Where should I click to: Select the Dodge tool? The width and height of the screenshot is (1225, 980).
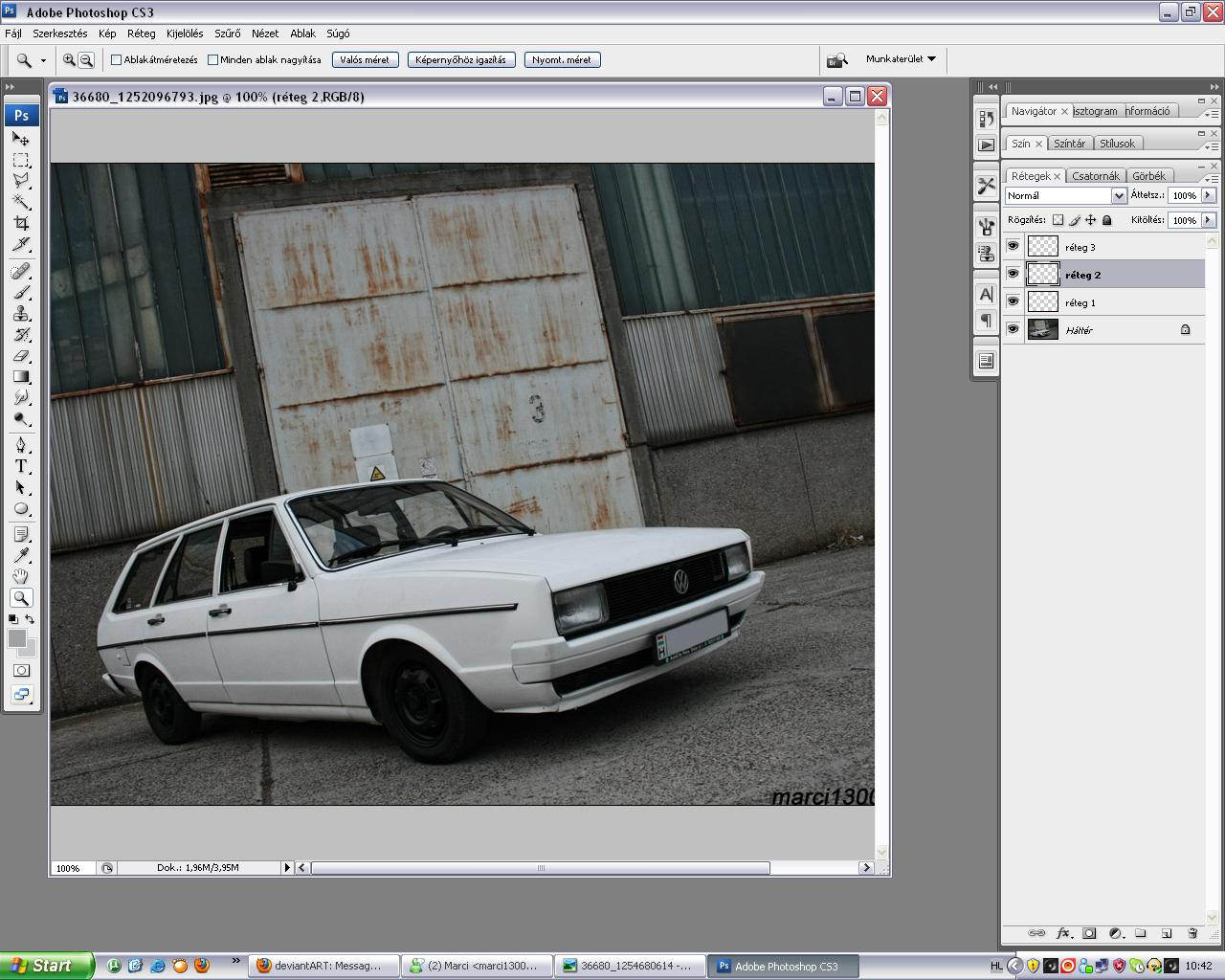(x=21, y=419)
